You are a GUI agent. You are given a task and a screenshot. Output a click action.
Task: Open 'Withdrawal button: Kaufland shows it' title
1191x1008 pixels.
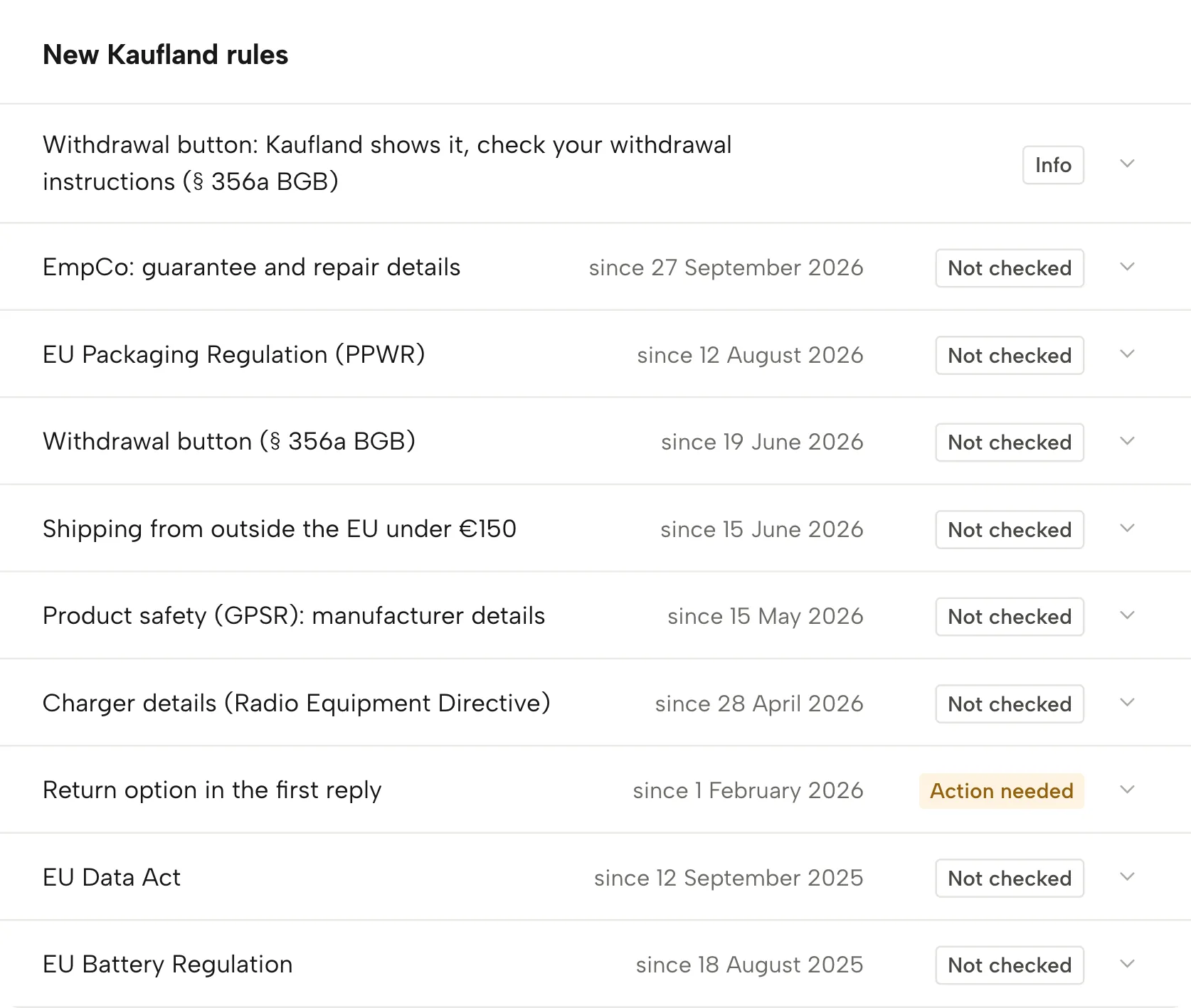(x=387, y=163)
